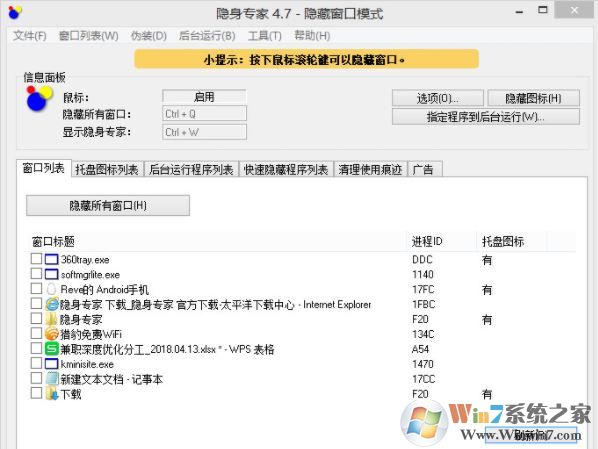
Task: Switch to 后台运行程序列表 tab
Action: coord(191,170)
